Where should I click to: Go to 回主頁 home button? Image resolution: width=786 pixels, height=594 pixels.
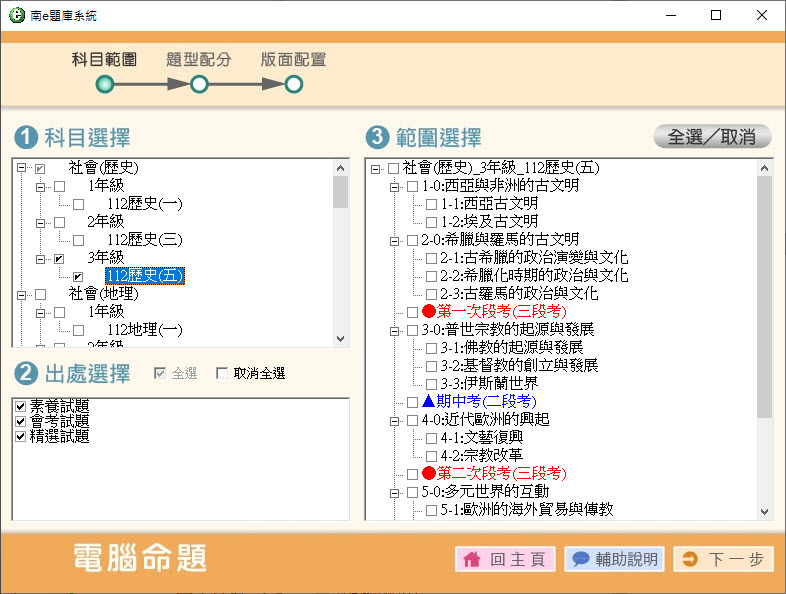point(505,559)
